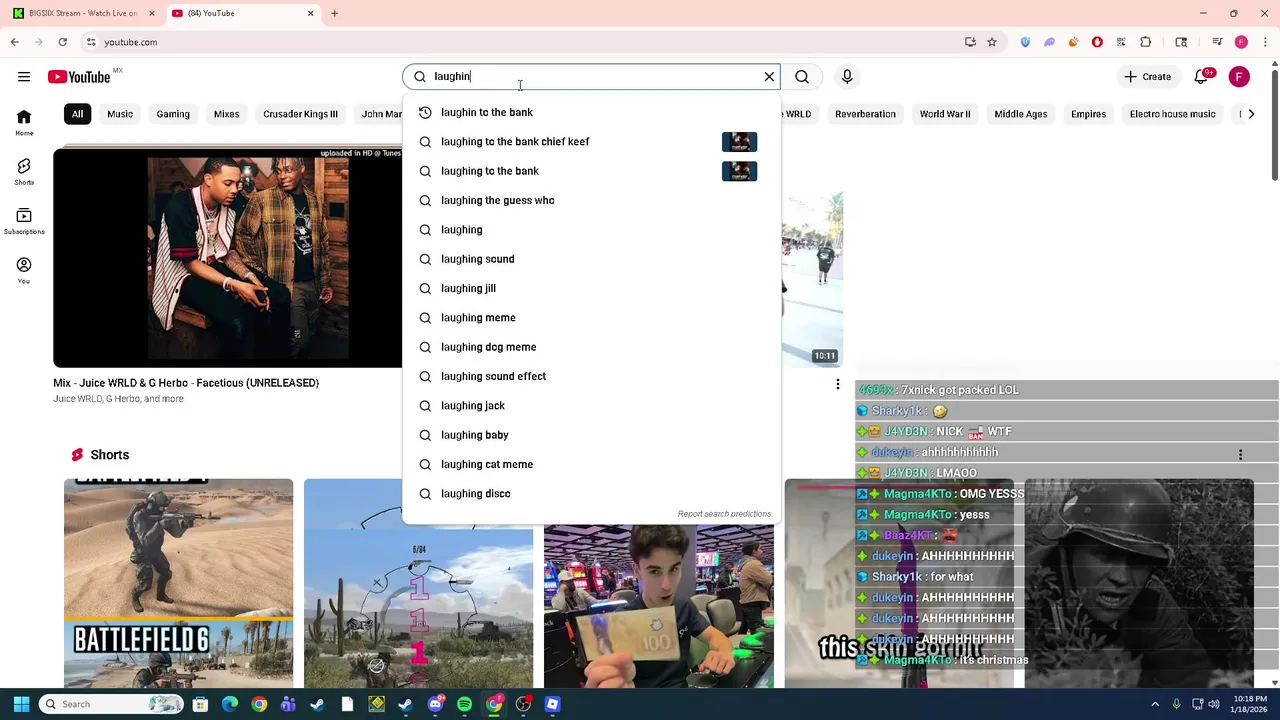The width and height of the screenshot is (1280, 720).
Task: Click 'Report search predictions' link
Action: (724, 514)
